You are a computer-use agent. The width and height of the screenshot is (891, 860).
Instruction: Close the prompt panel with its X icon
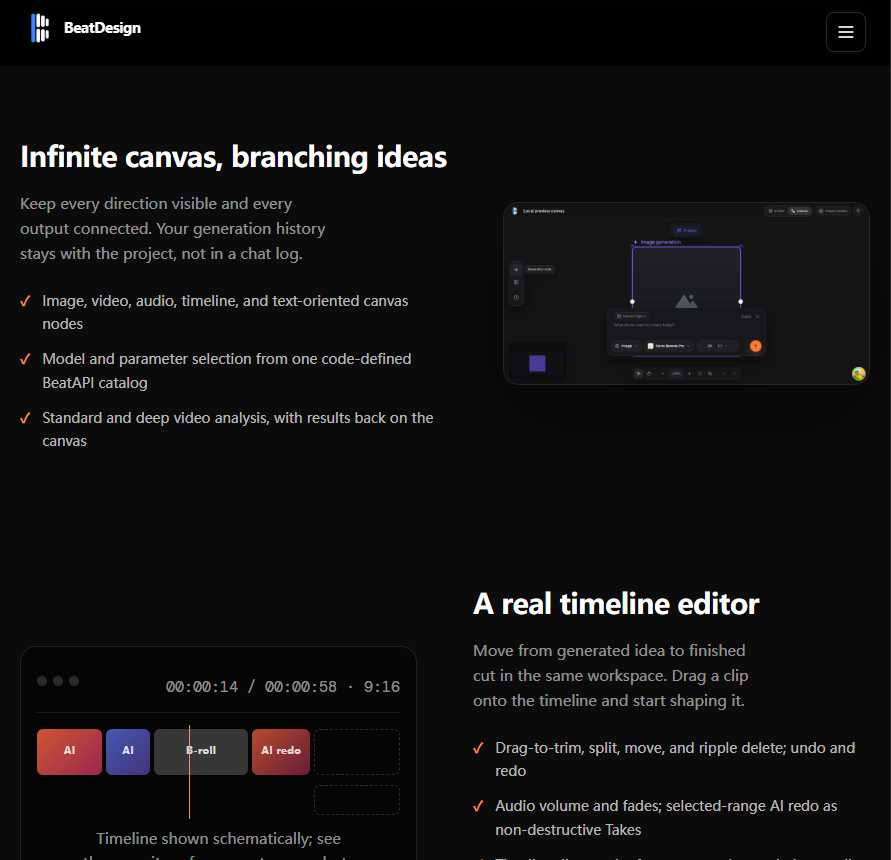[757, 317]
